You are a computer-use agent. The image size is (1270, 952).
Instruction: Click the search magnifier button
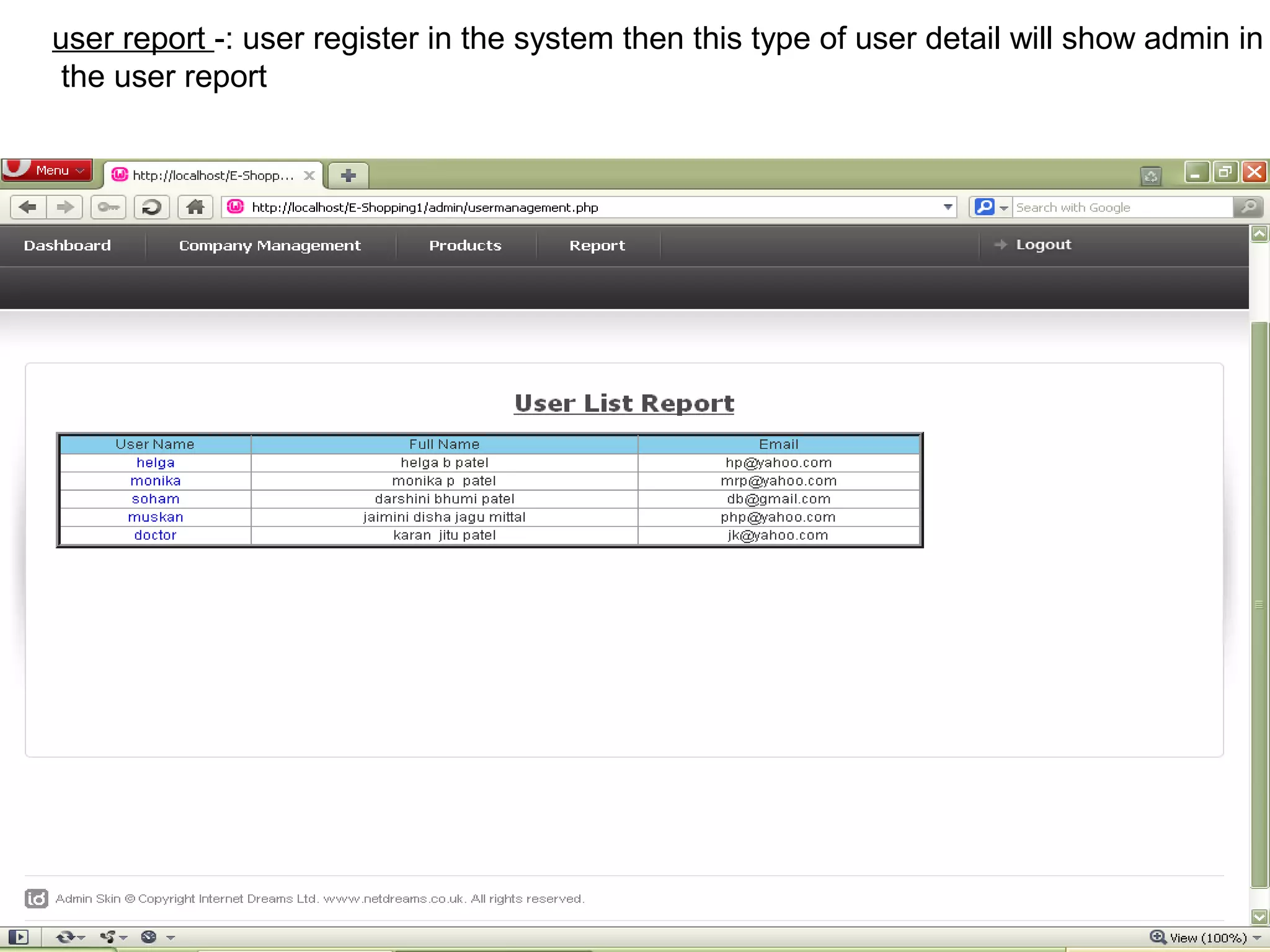point(1248,207)
